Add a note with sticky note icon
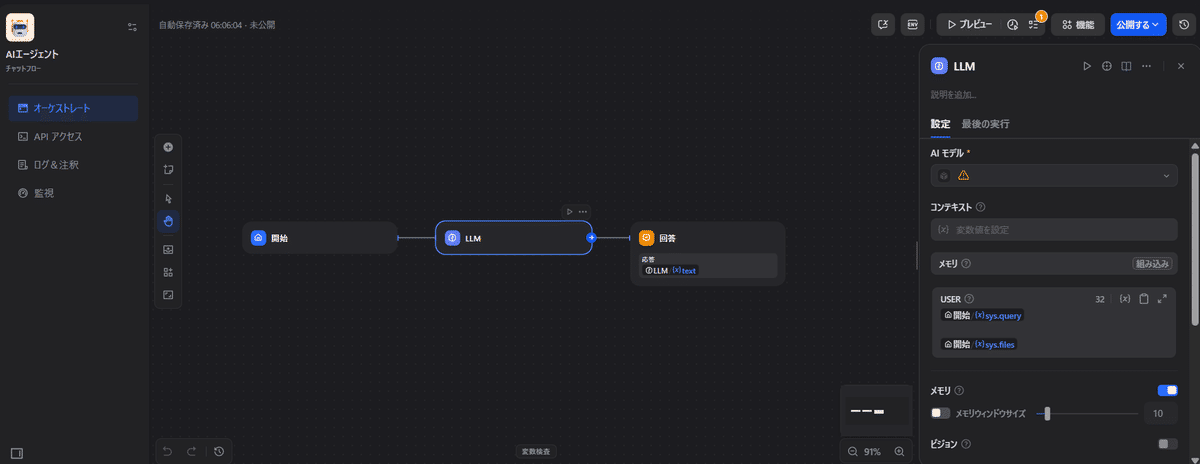Image resolution: width=1200 pixels, height=464 pixels. click(168, 169)
